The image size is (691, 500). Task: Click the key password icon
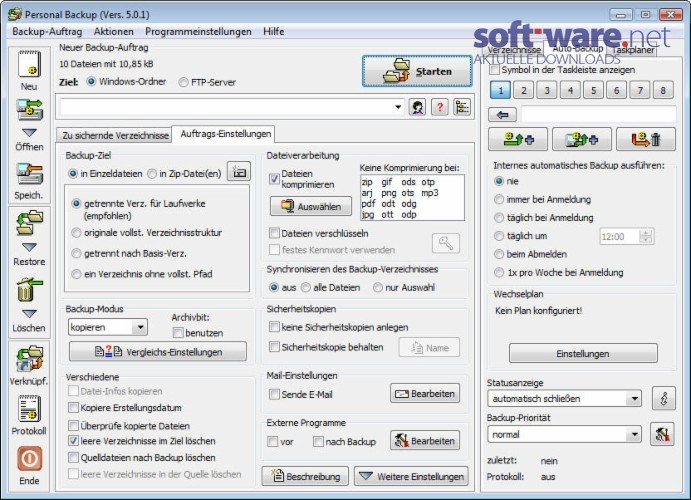pyautogui.click(x=446, y=243)
